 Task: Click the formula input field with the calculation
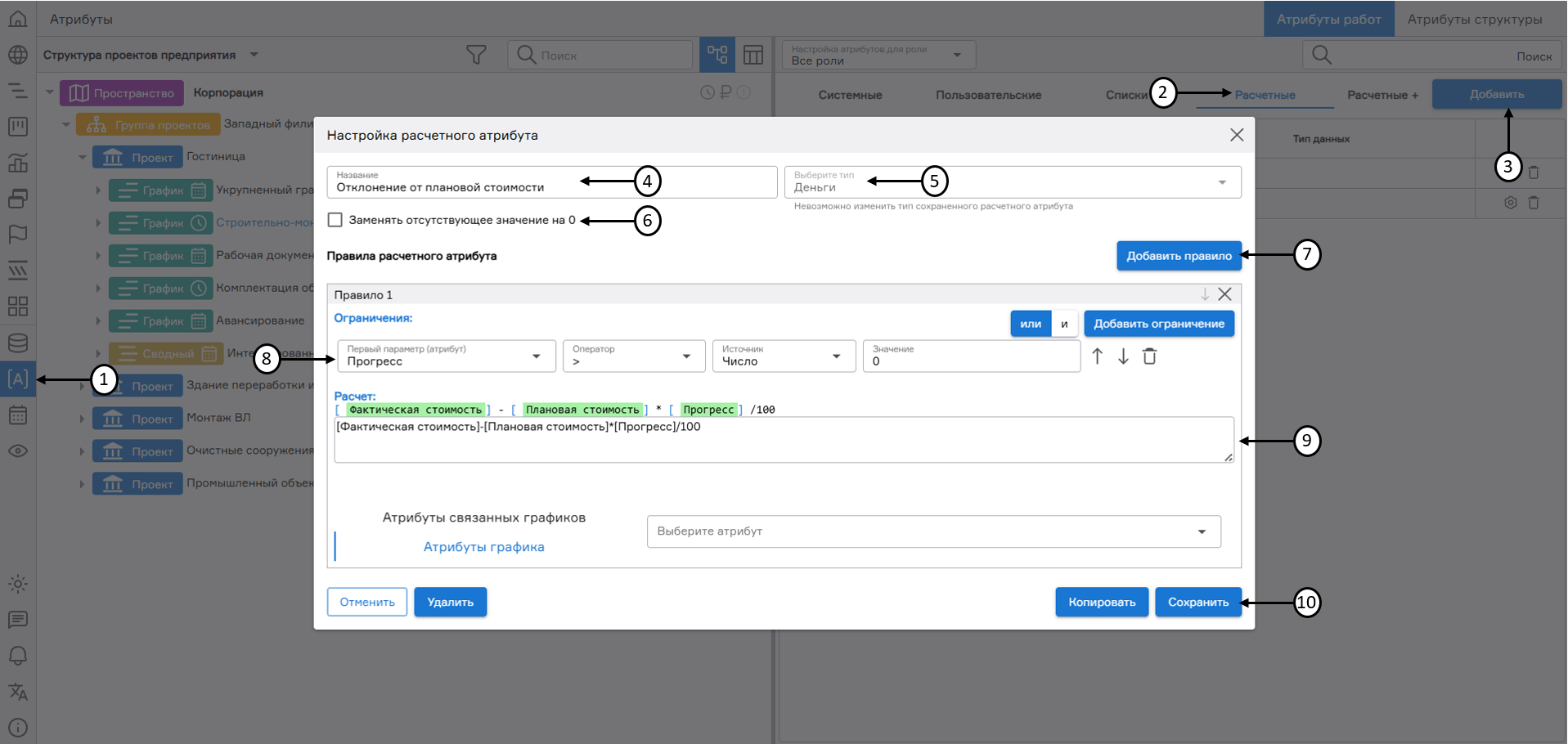pyautogui.click(x=784, y=439)
